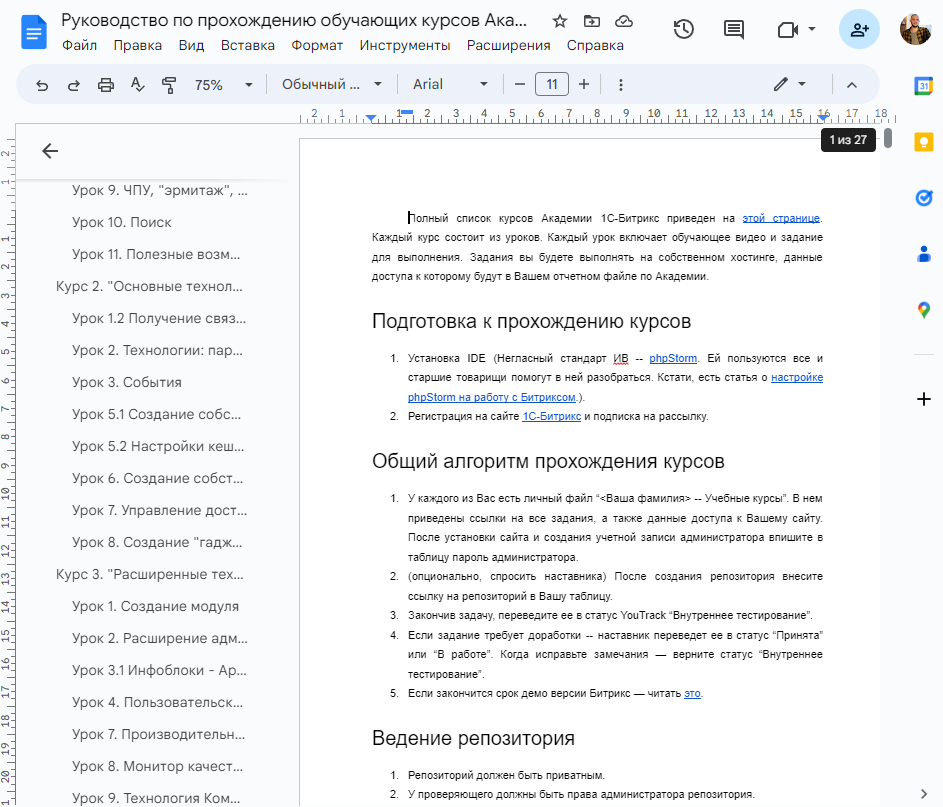Image resolution: width=943 pixels, height=807 pixels.
Task: Click heading 'Ведение репозитория'
Action: click(x=473, y=738)
